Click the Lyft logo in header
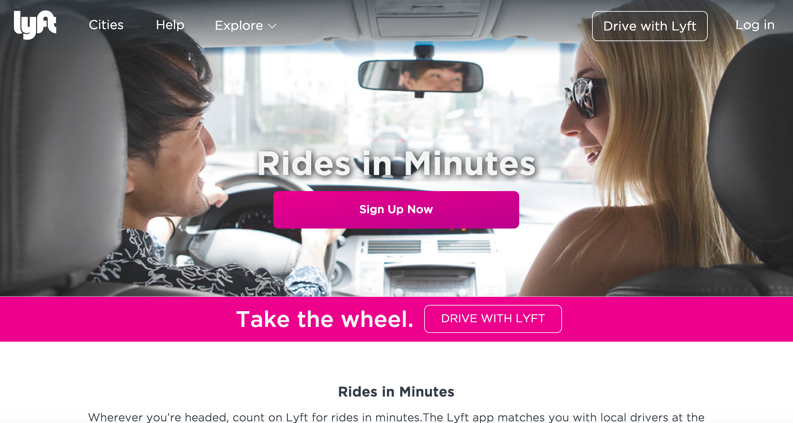 click(35, 25)
